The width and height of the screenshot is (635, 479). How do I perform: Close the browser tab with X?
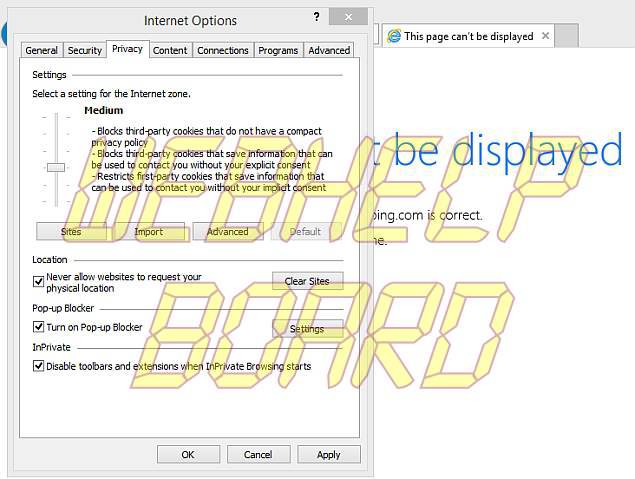pyautogui.click(x=546, y=36)
